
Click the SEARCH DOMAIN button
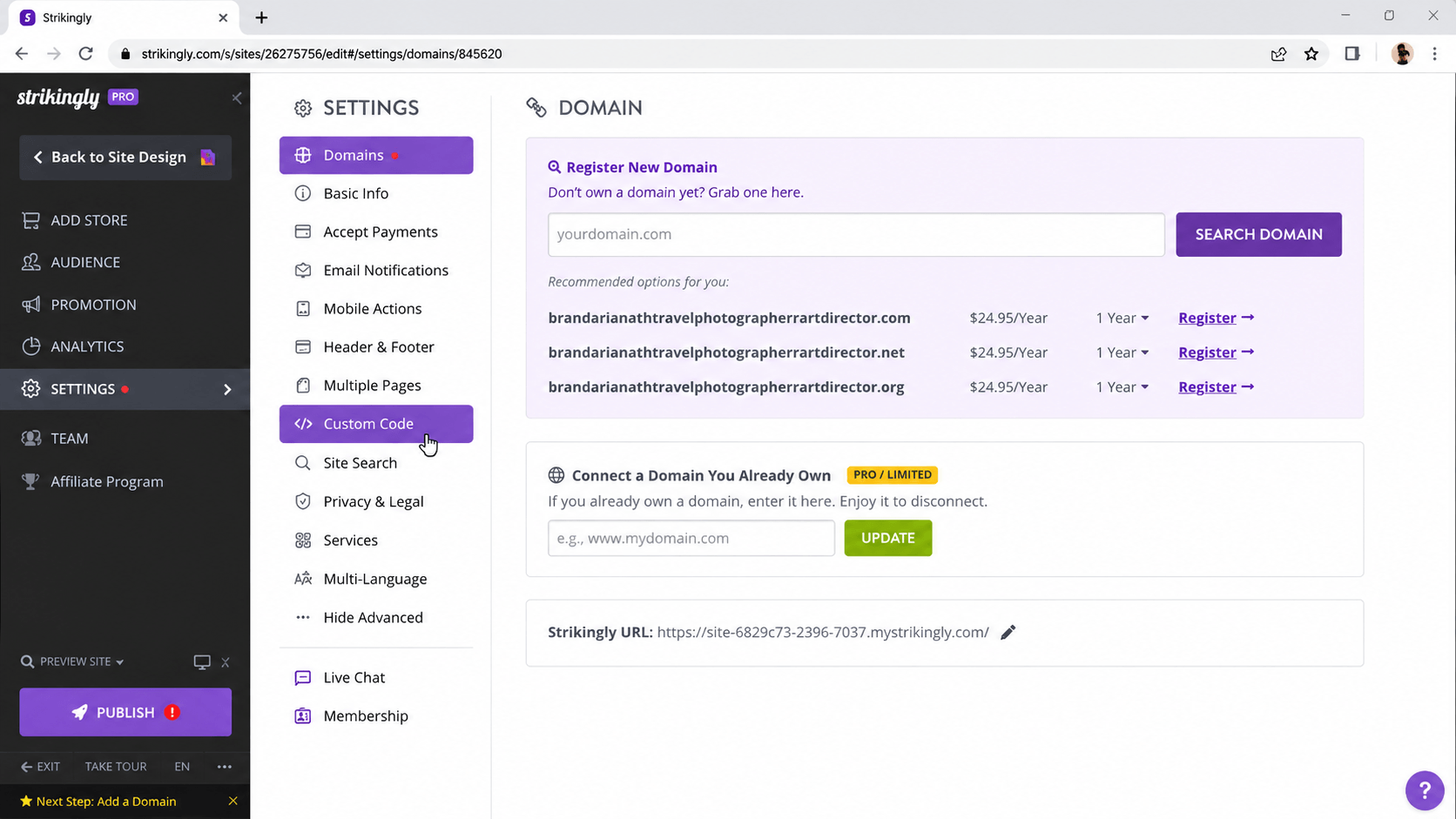tap(1258, 234)
